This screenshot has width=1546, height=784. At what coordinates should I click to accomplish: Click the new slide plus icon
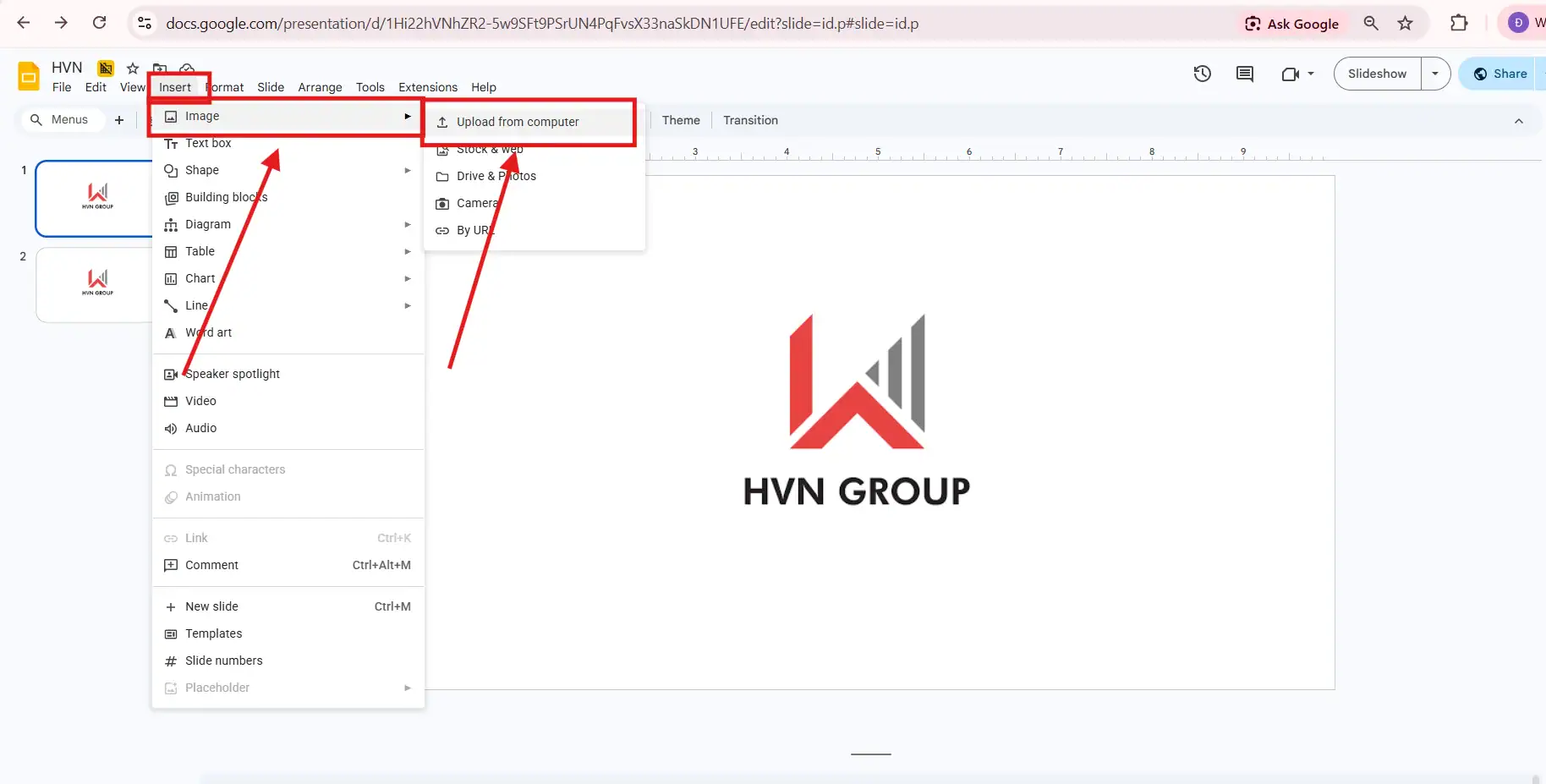tap(119, 120)
